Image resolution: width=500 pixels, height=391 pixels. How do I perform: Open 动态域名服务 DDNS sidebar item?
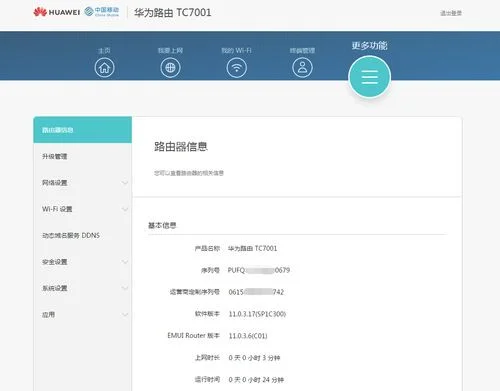(x=83, y=235)
